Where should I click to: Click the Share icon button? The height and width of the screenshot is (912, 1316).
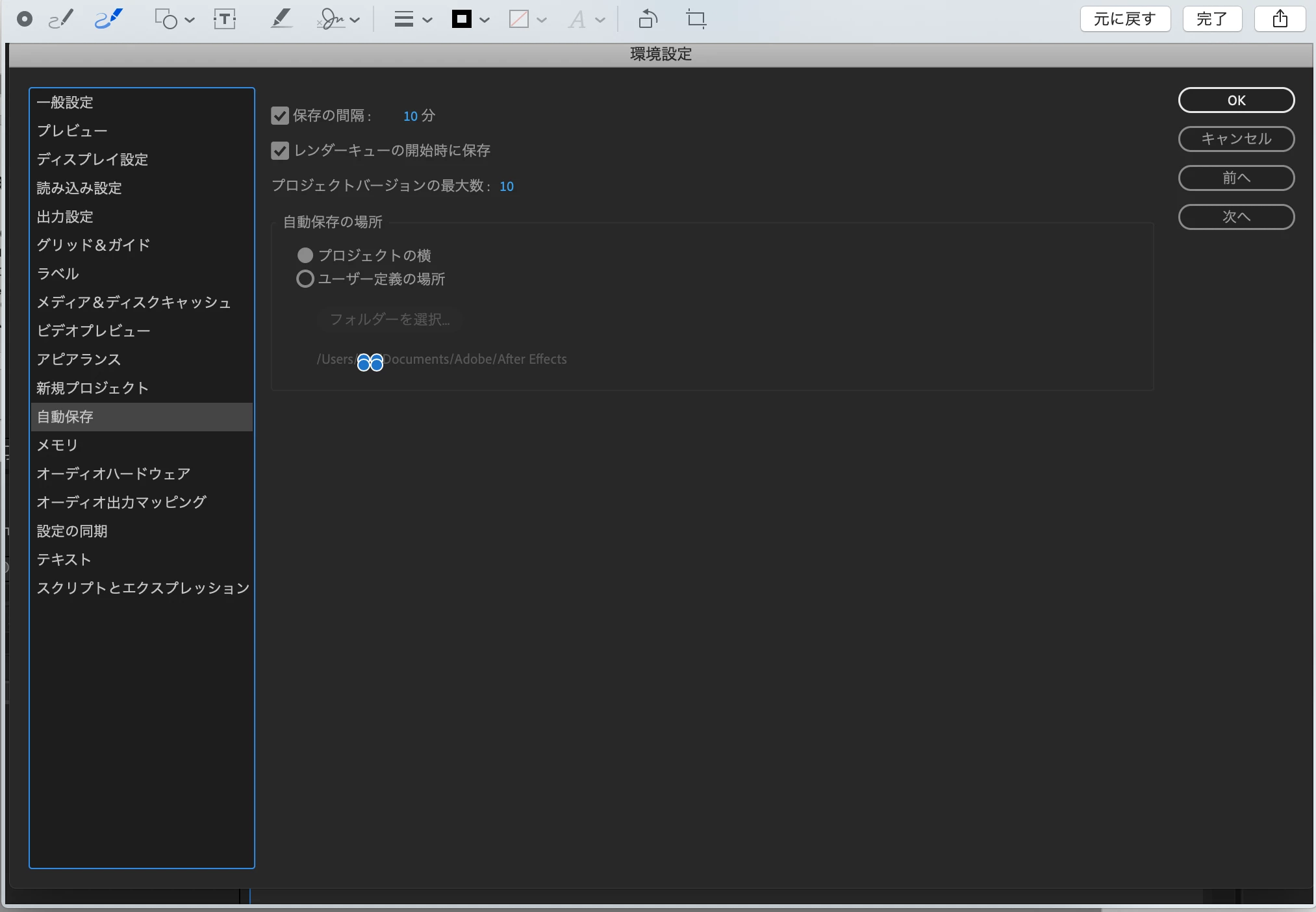click(1280, 19)
